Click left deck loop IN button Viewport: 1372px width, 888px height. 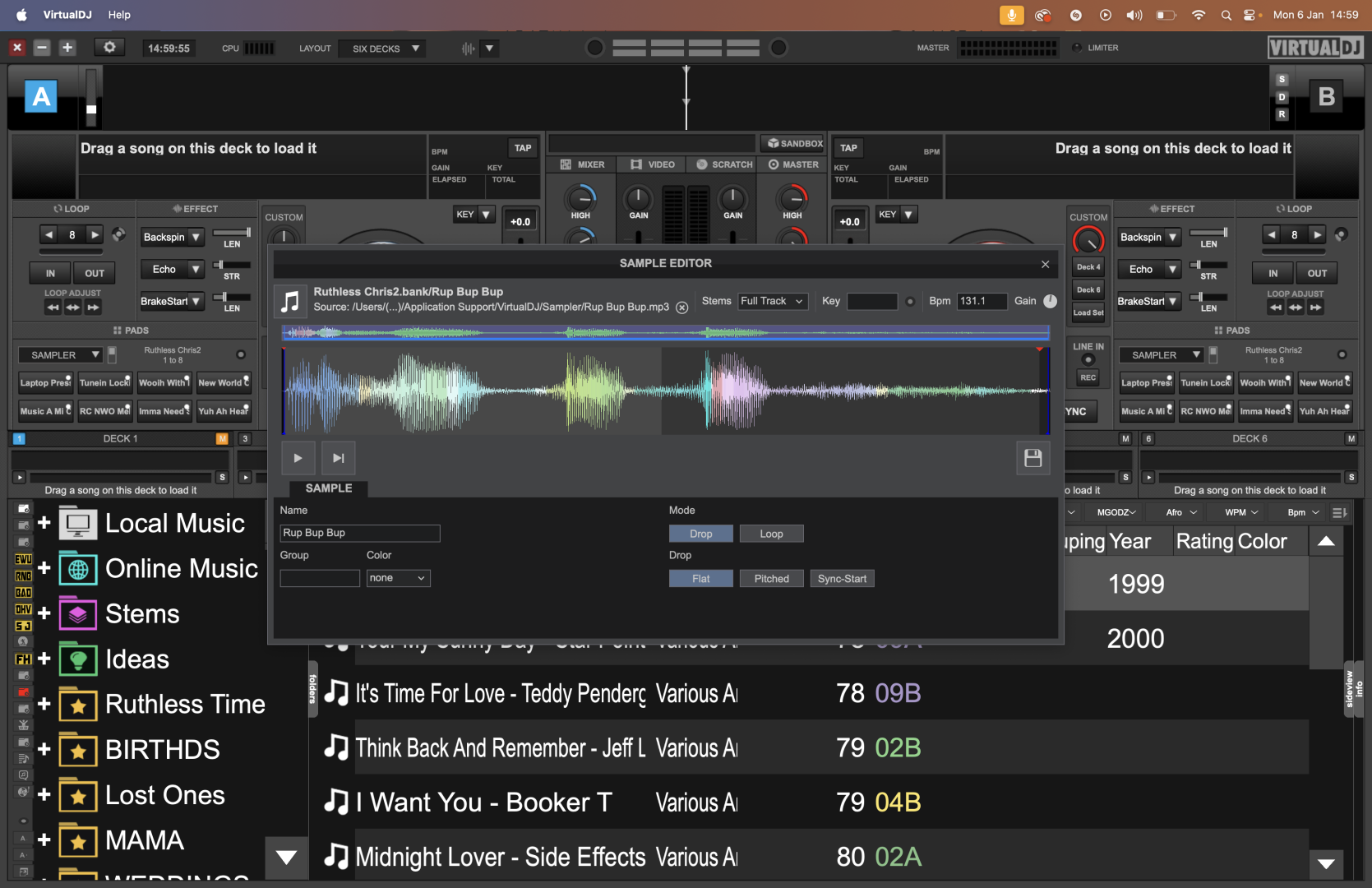click(50, 273)
